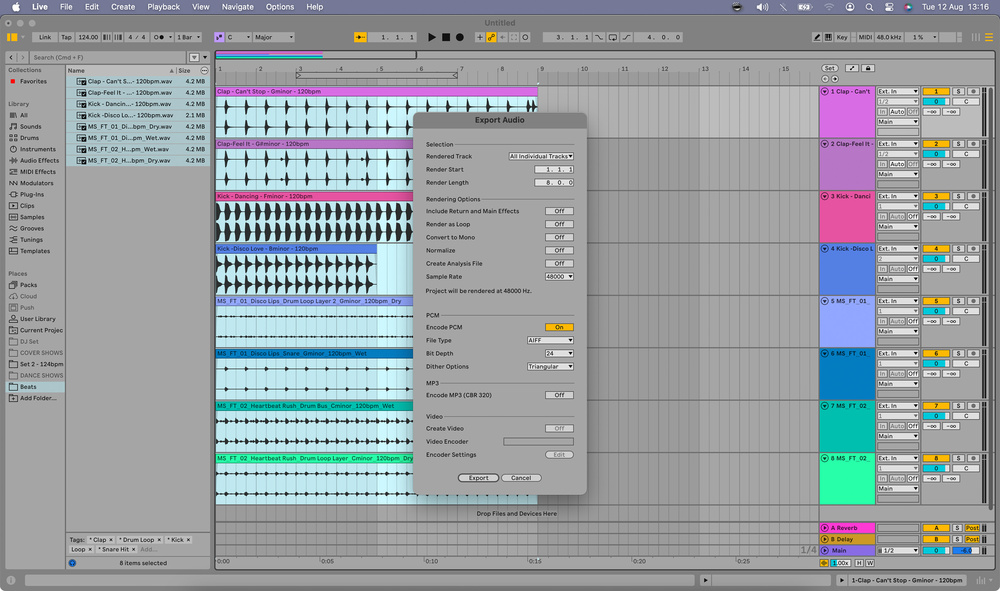
Task: Cancel the Export Audio dialog
Action: (x=521, y=478)
